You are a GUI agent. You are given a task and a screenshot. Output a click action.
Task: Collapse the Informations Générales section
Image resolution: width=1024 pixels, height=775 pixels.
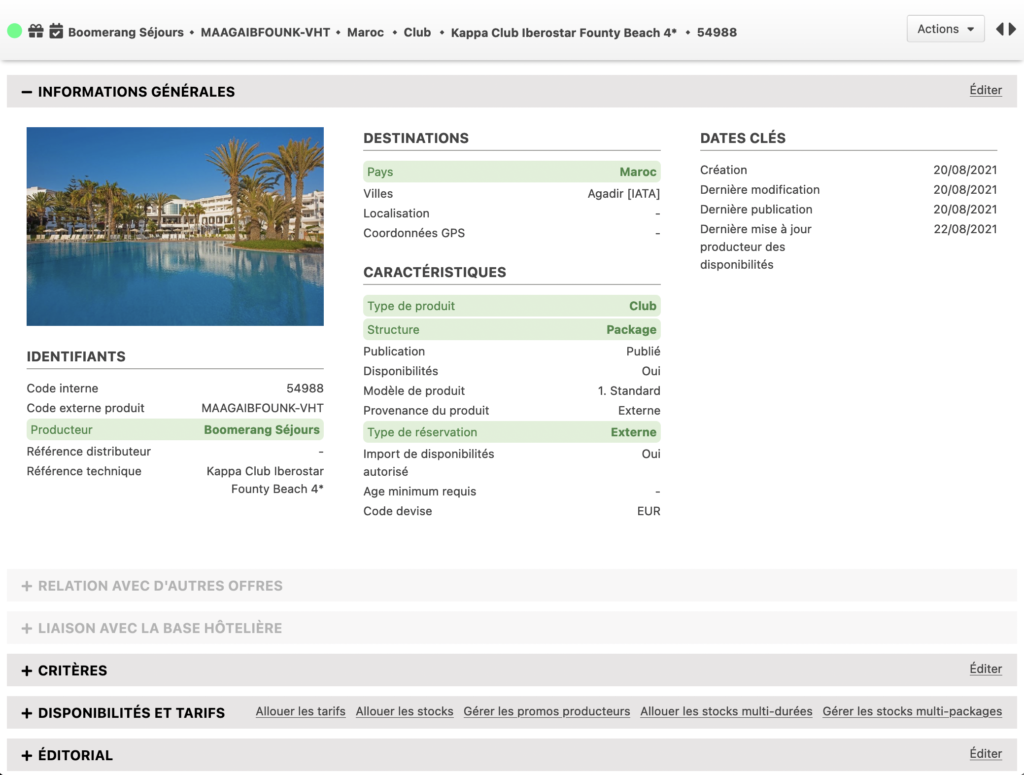click(27, 92)
